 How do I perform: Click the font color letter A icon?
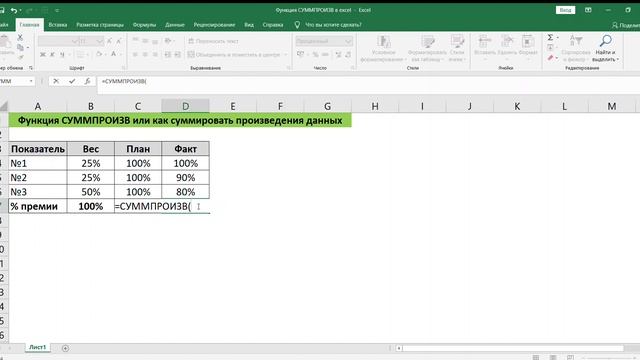114,54
